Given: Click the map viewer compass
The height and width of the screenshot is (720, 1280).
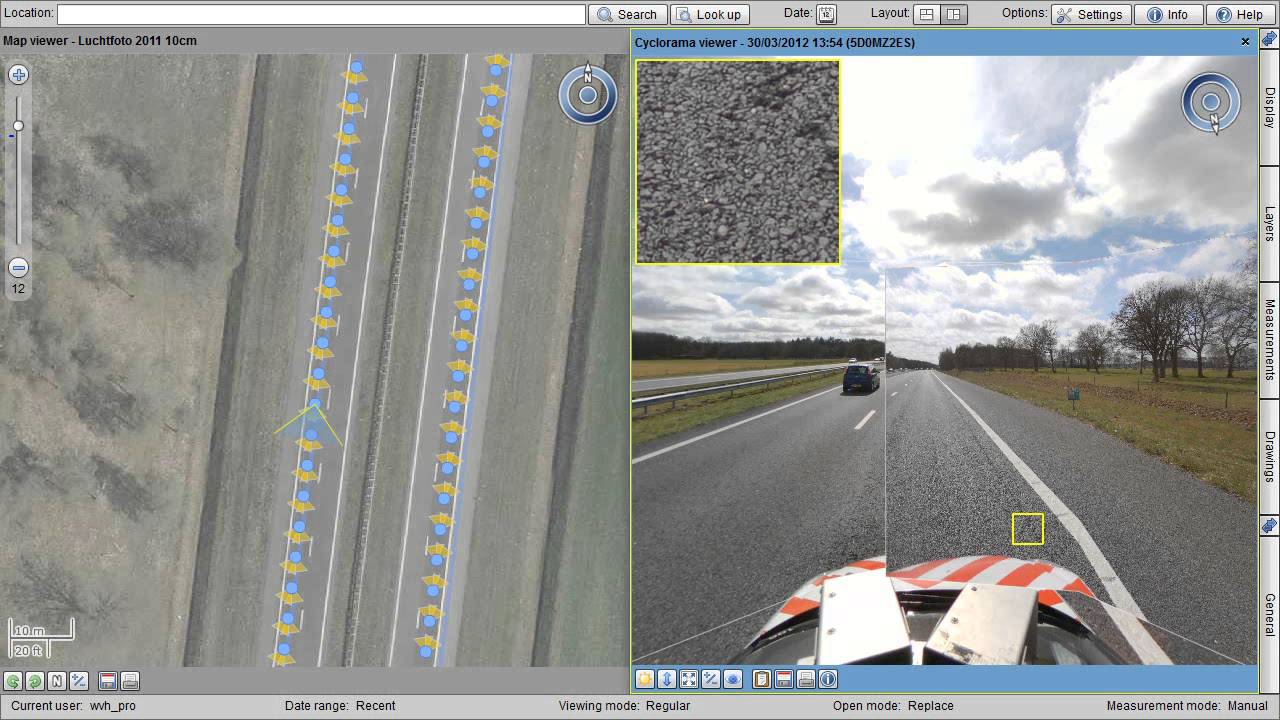Looking at the screenshot, I should pyautogui.click(x=588, y=95).
